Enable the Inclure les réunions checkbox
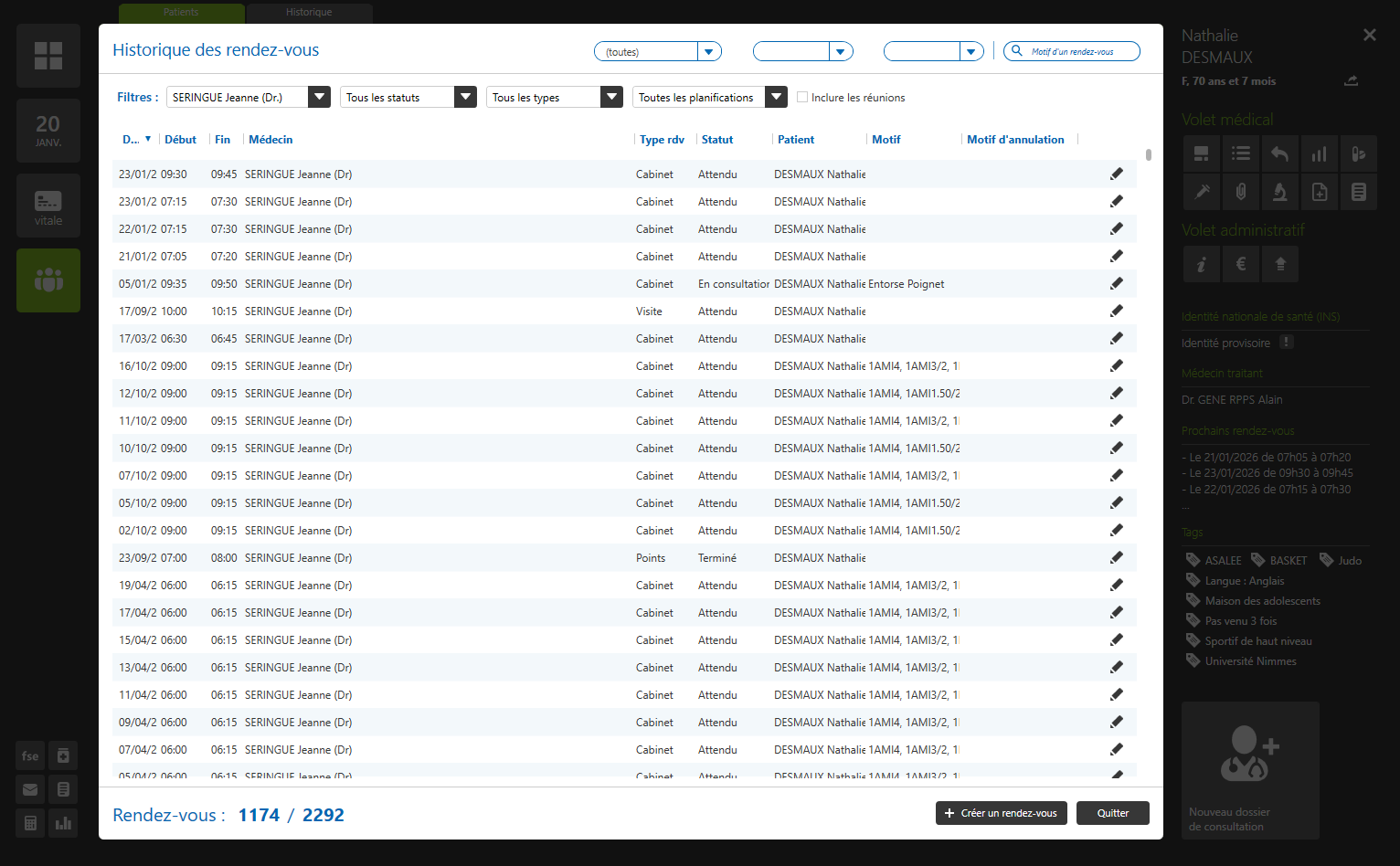 coord(802,97)
